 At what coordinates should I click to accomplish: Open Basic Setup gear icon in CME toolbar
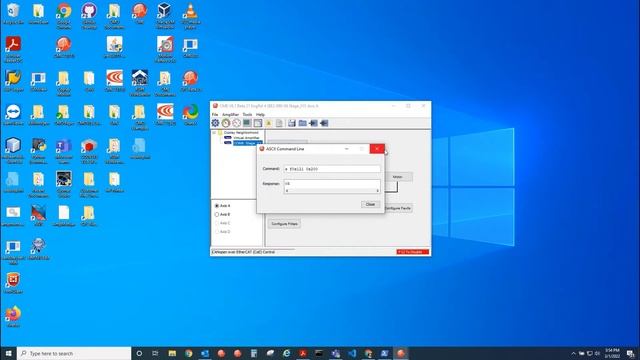click(215, 123)
